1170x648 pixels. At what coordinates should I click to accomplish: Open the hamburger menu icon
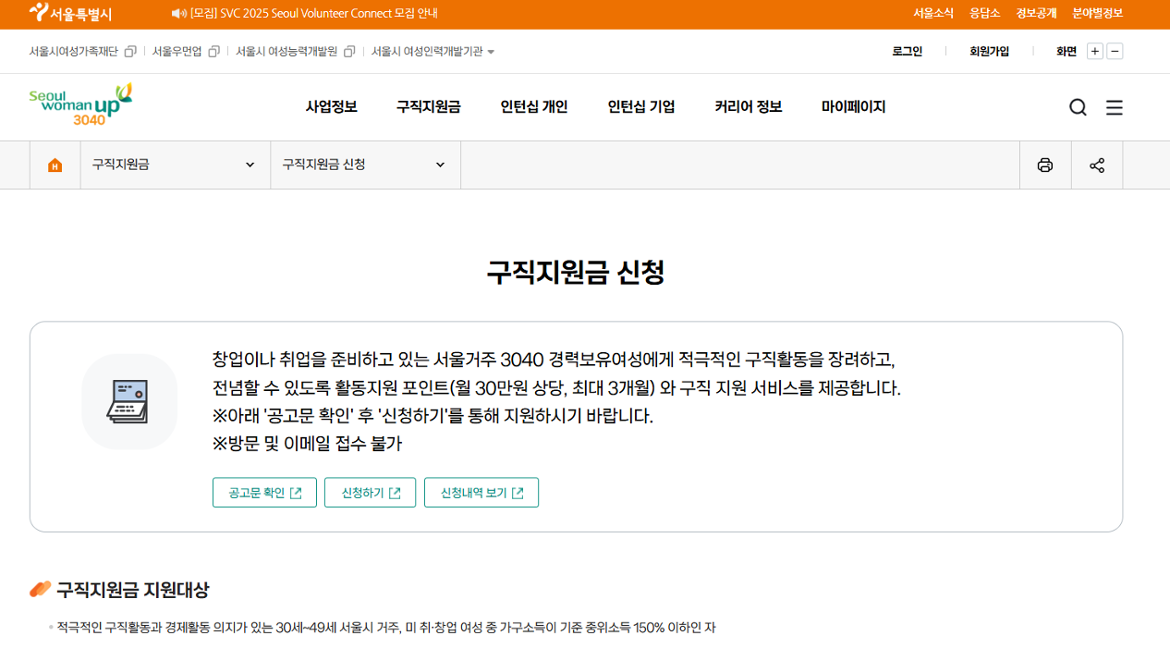[1114, 107]
